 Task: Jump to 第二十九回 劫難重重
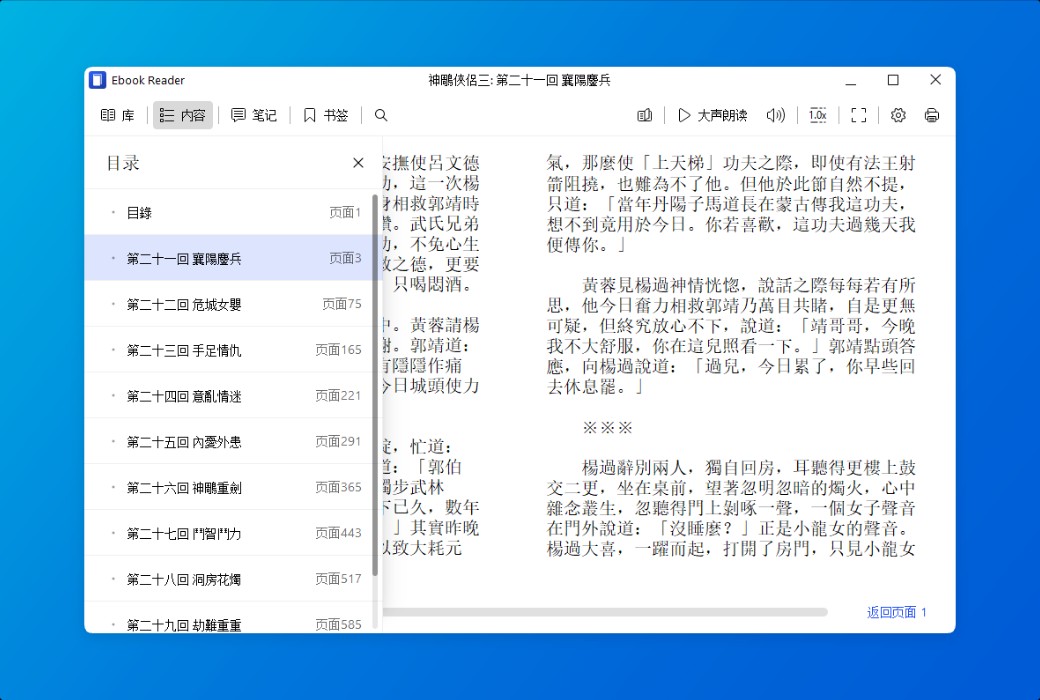click(200, 624)
